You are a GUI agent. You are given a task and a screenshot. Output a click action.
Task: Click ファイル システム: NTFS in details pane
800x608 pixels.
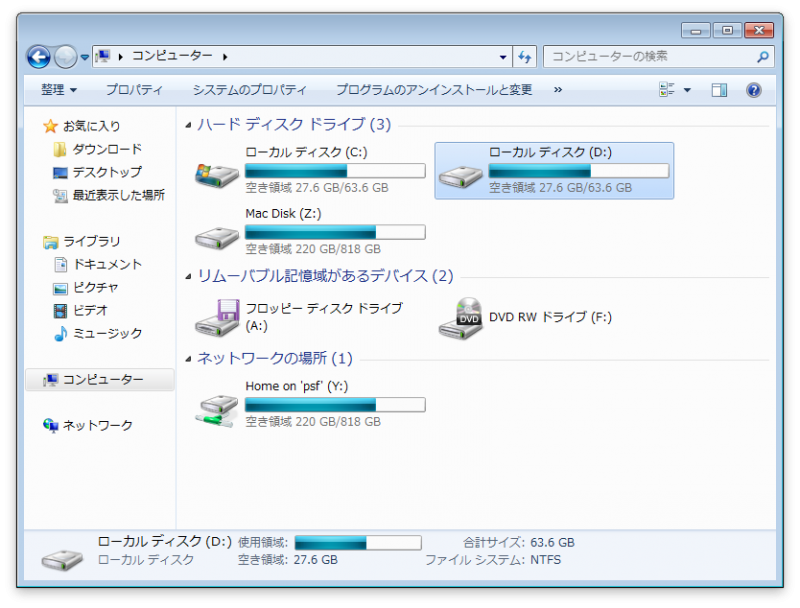[x=493, y=560]
